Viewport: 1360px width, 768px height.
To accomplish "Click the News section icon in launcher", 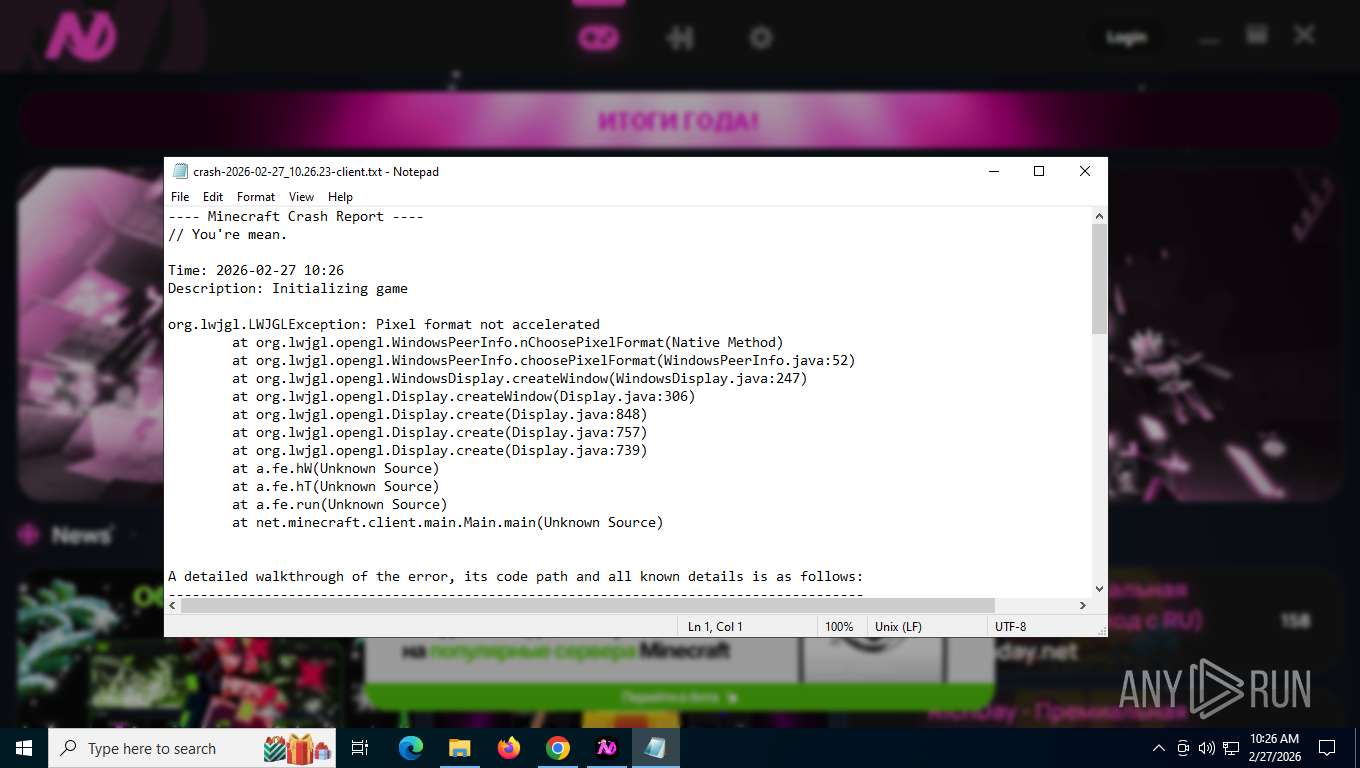I will 28,535.
